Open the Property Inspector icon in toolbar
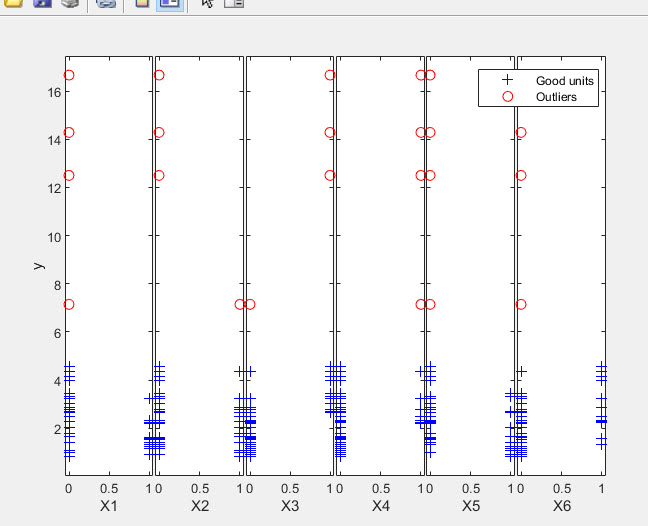This screenshot has width=648, height=526. tap(233, 4)
